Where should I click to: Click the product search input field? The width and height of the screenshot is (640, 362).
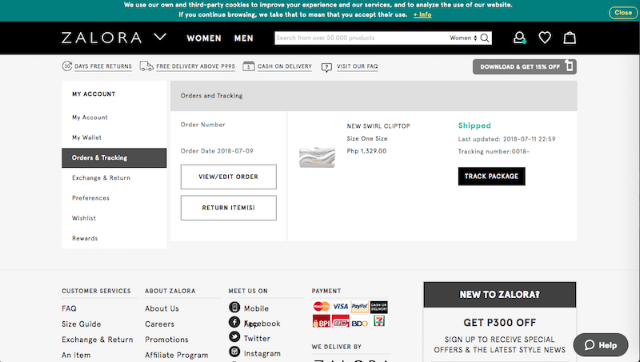[361, 38]
